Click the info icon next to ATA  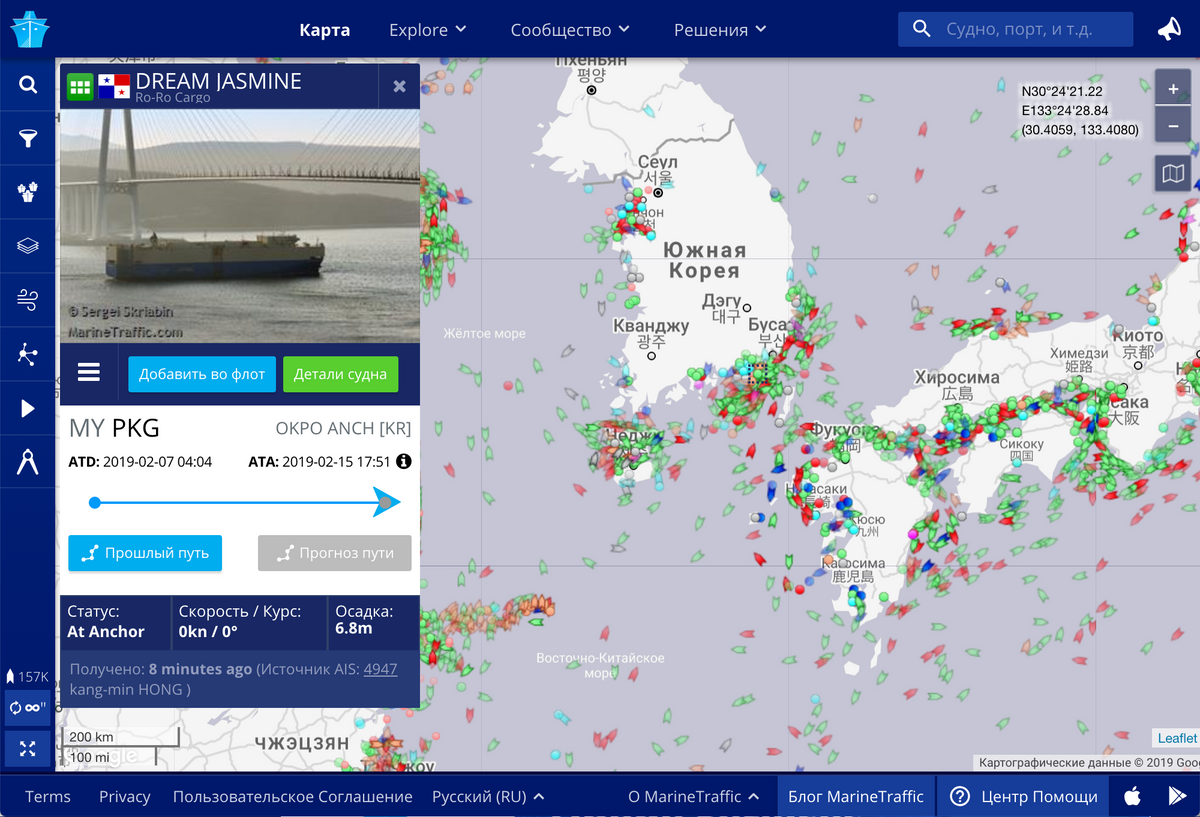(x=403, y=462)
